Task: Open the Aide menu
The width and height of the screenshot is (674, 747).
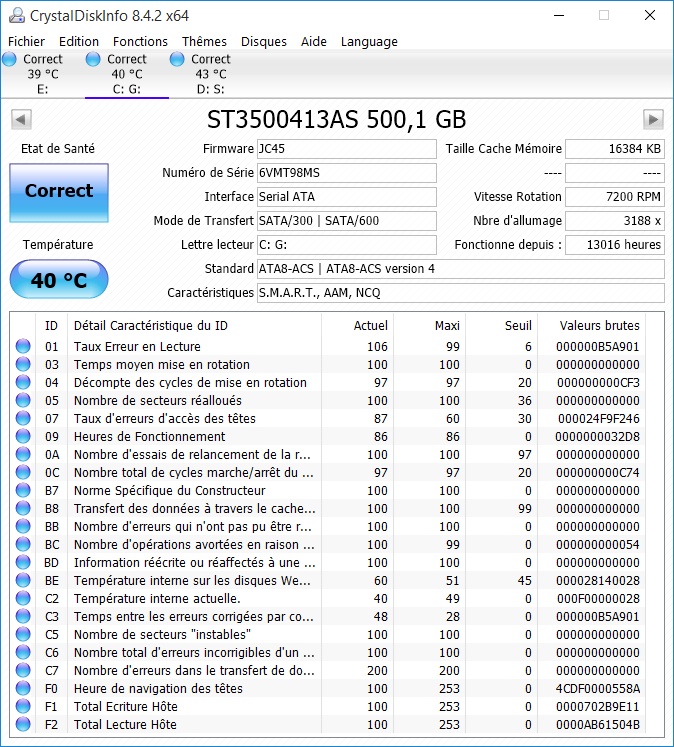Action: (314, 41)
